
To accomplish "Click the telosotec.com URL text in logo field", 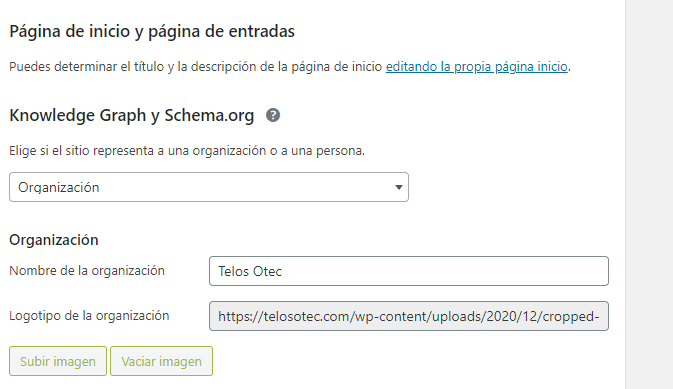I will coord(409,316).
